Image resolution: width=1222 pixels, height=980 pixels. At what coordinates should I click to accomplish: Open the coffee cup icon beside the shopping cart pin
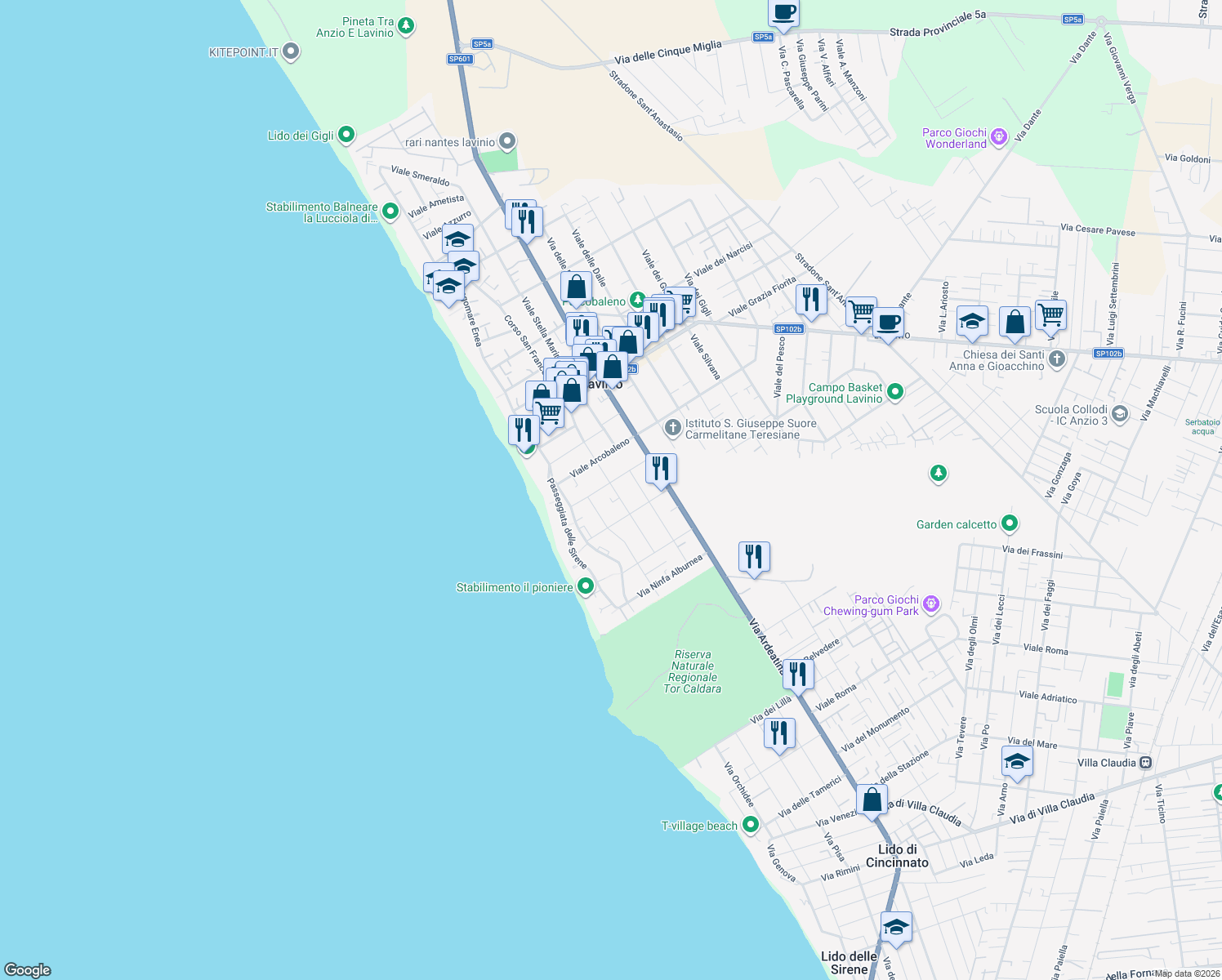(890, 322)
